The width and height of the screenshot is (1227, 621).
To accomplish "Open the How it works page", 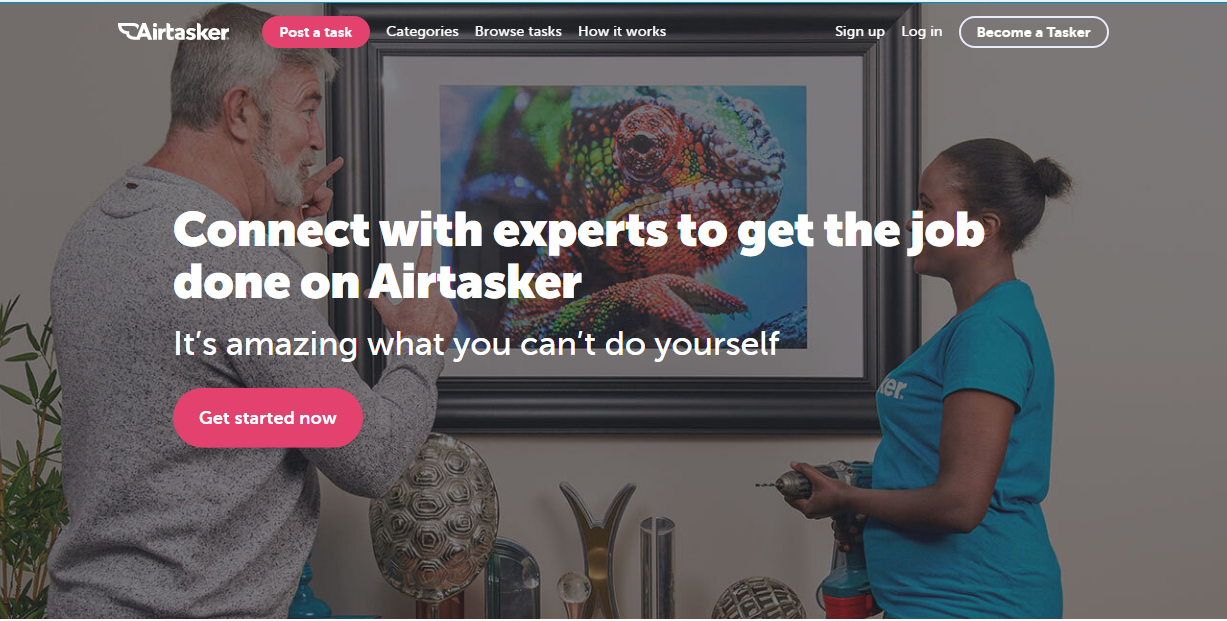I will 622,32.
